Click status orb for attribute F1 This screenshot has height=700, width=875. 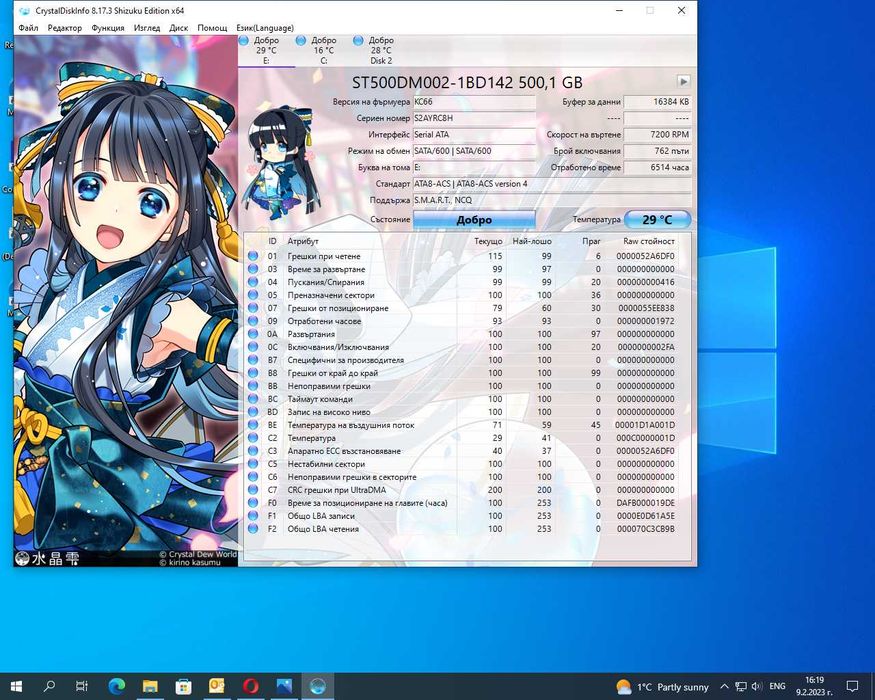pyautogui.click(x=253, y=516)
